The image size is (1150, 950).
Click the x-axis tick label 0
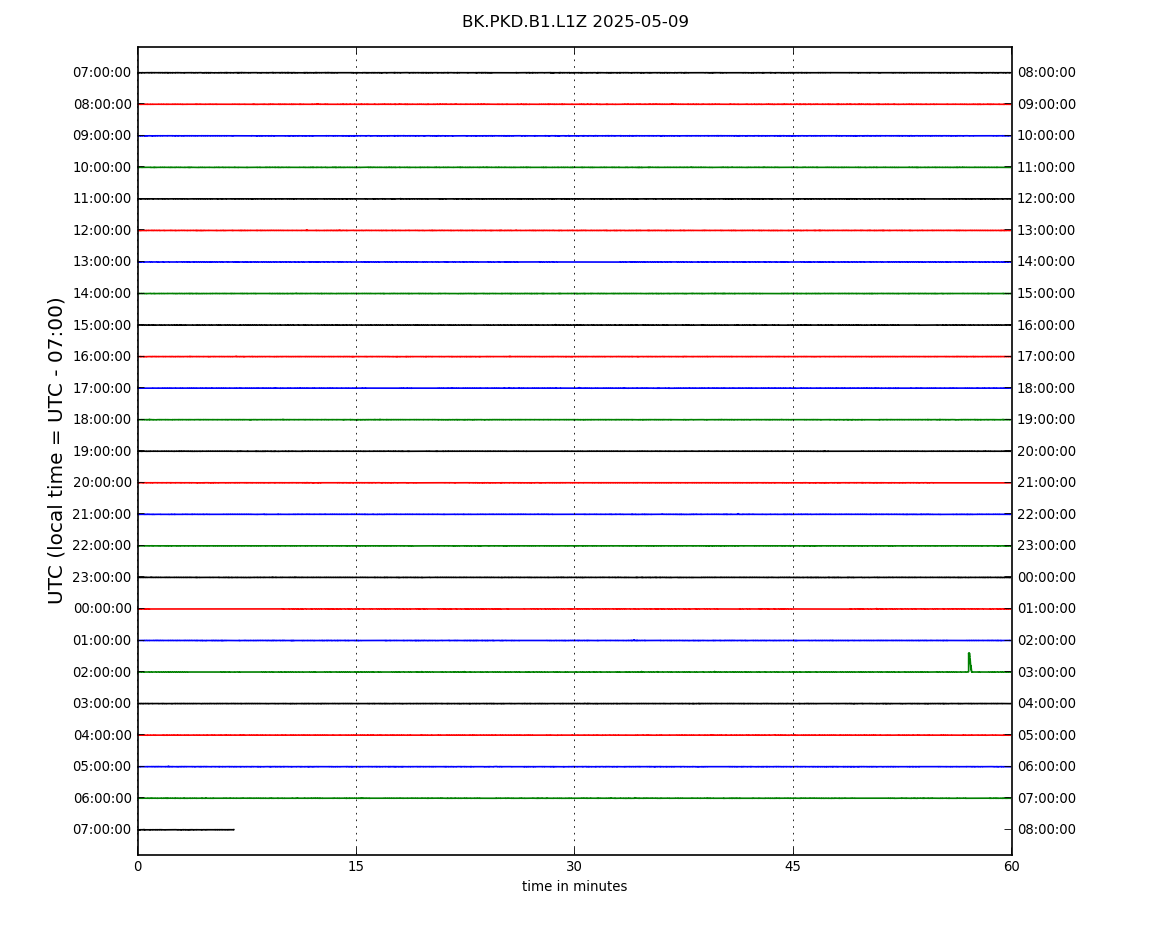tap(138, 866)
